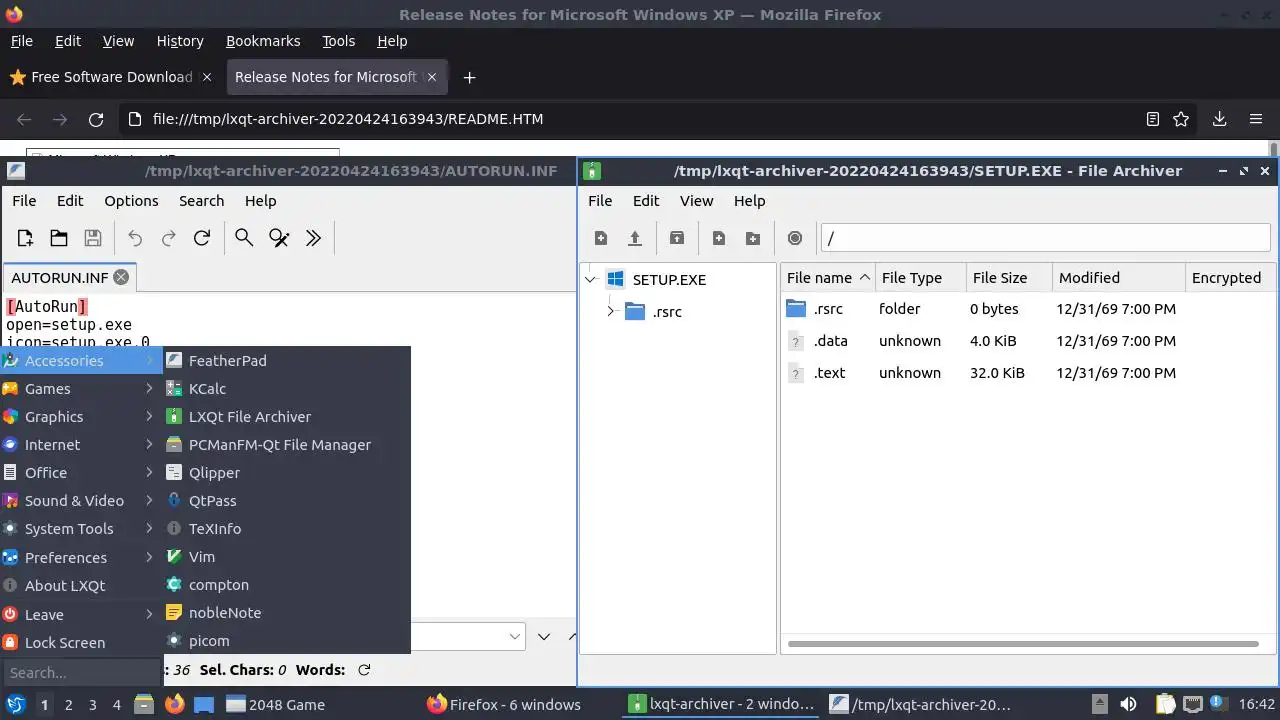
Task: Show more FeatherPad toolbar items via chevron
Action: click(x=313, y=238)
